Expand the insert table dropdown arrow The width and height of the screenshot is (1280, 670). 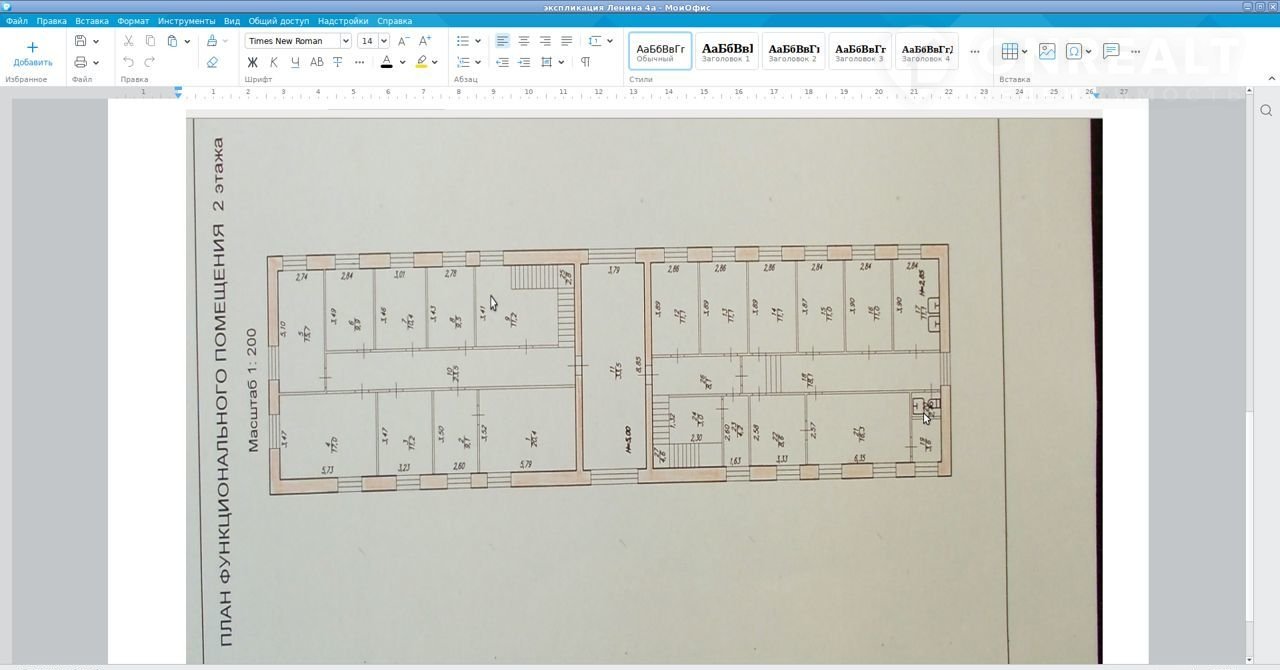click(1024, 51)
